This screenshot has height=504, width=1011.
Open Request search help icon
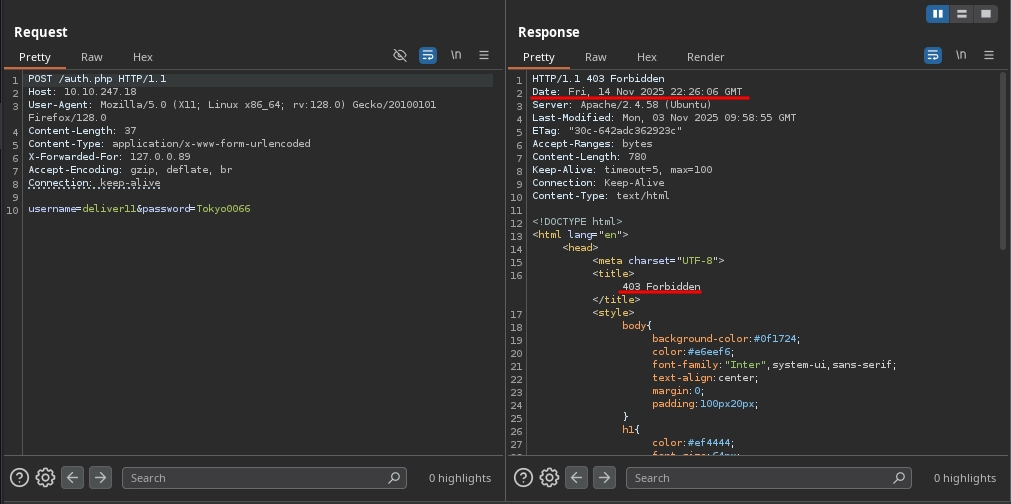click(x=19, y=477)
